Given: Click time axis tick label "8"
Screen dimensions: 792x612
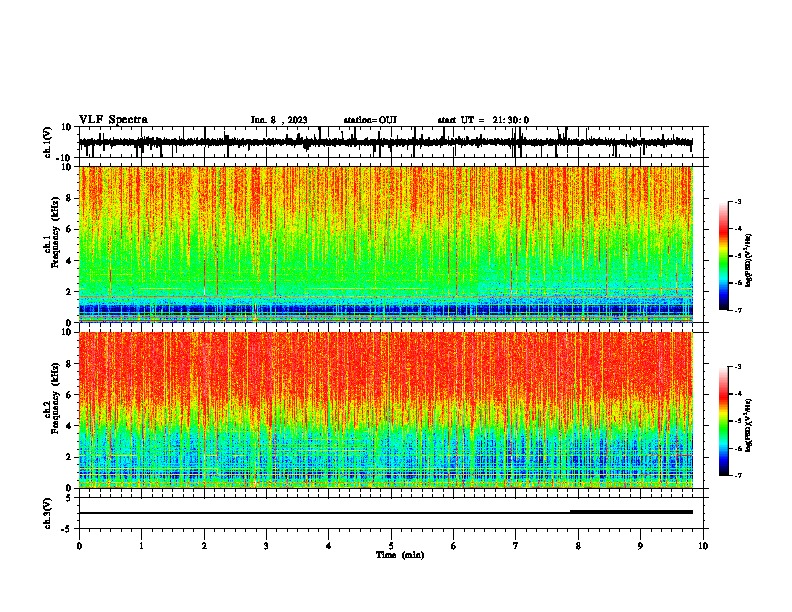Looking at the screenshot, I should pos(578,546).
